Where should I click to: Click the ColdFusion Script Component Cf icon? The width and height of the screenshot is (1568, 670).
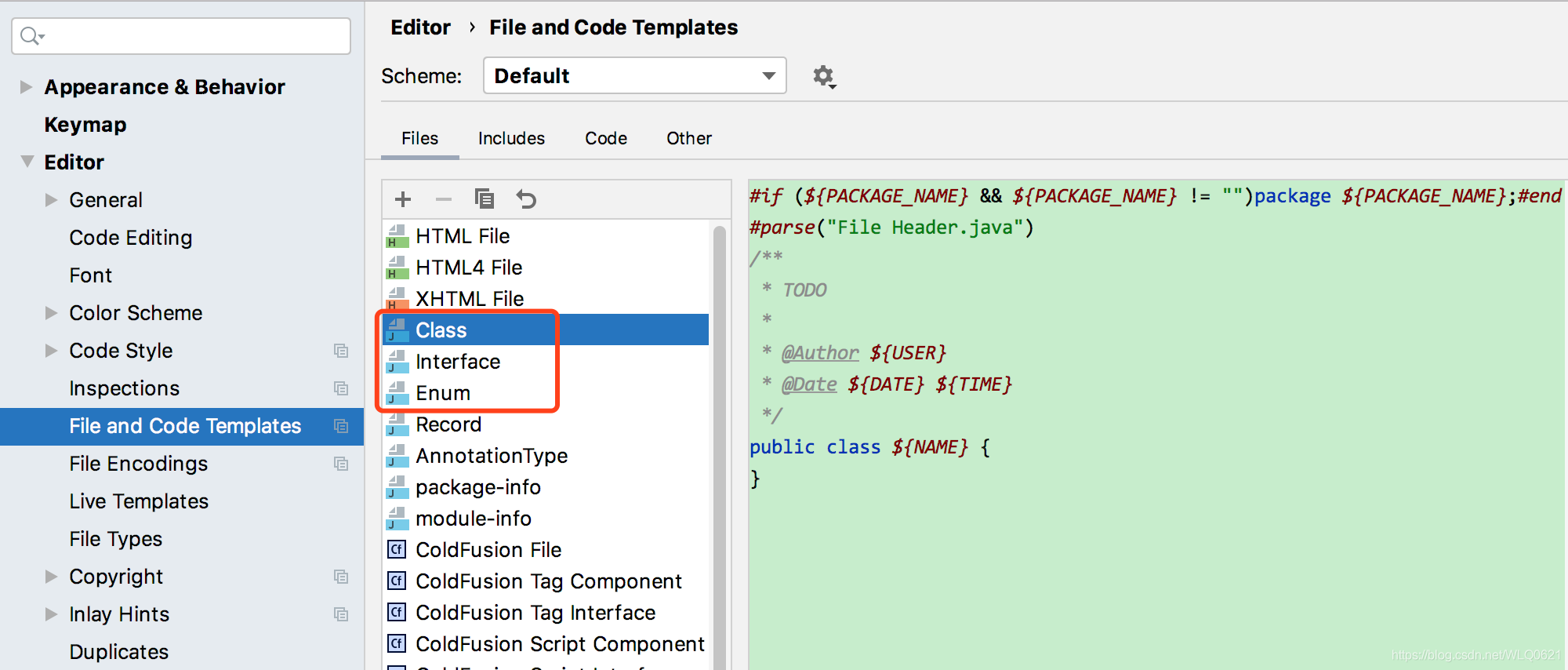point(397,643)
